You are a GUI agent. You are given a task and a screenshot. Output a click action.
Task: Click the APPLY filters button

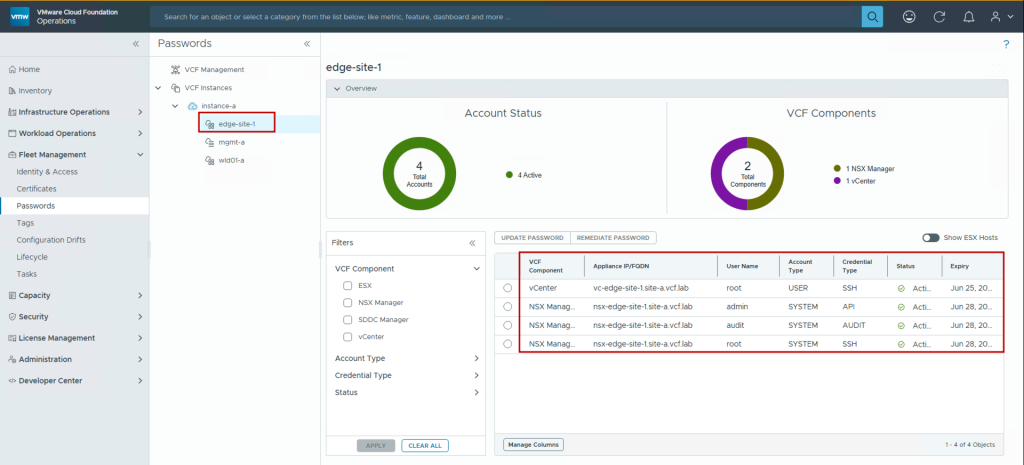tap(376, 446)
